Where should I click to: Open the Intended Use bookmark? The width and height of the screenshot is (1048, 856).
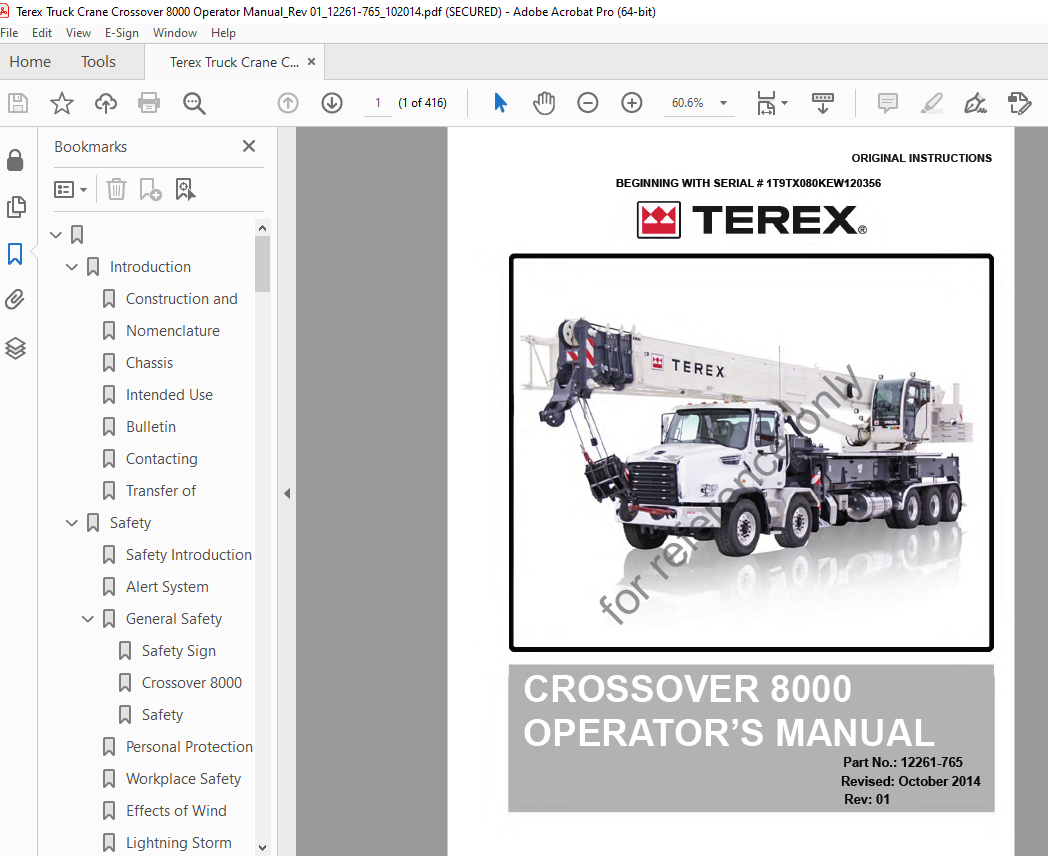(170, 395)
